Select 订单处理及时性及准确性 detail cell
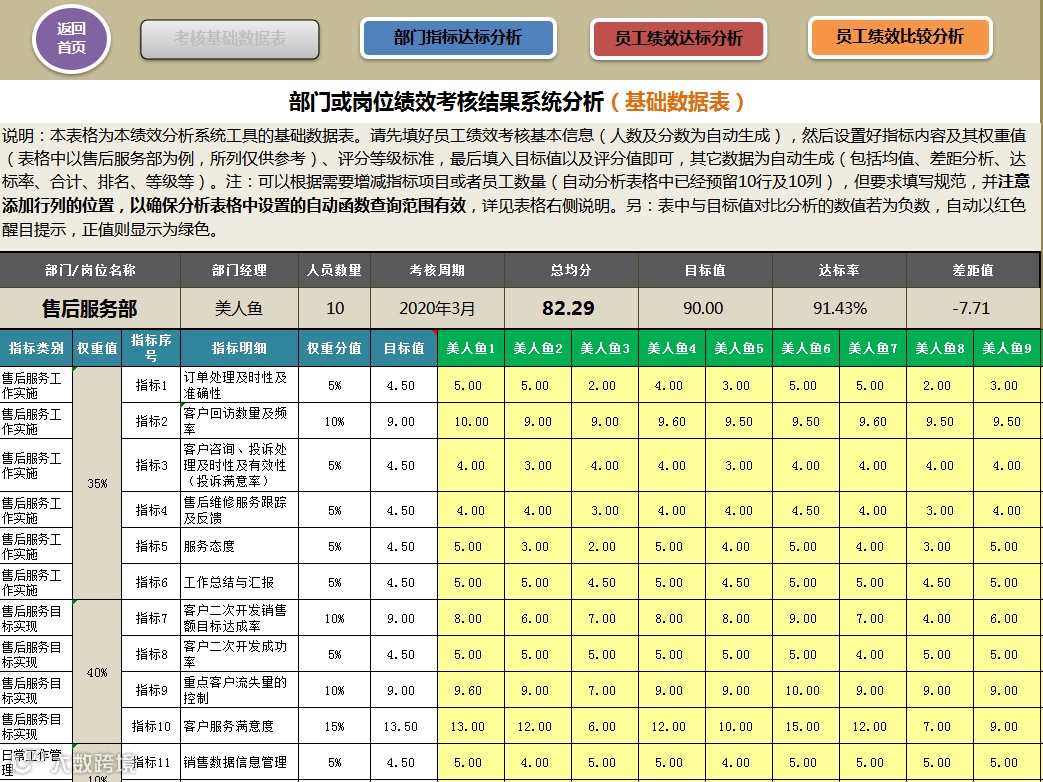 pyautogui.click(x=239, y=385)
